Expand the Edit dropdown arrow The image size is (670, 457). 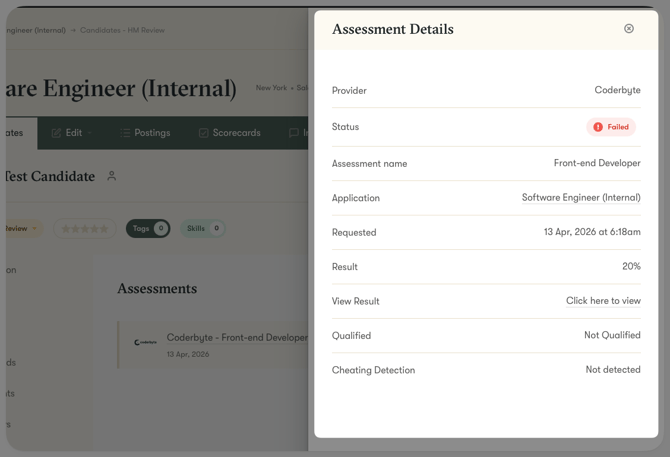click(91, 133)
